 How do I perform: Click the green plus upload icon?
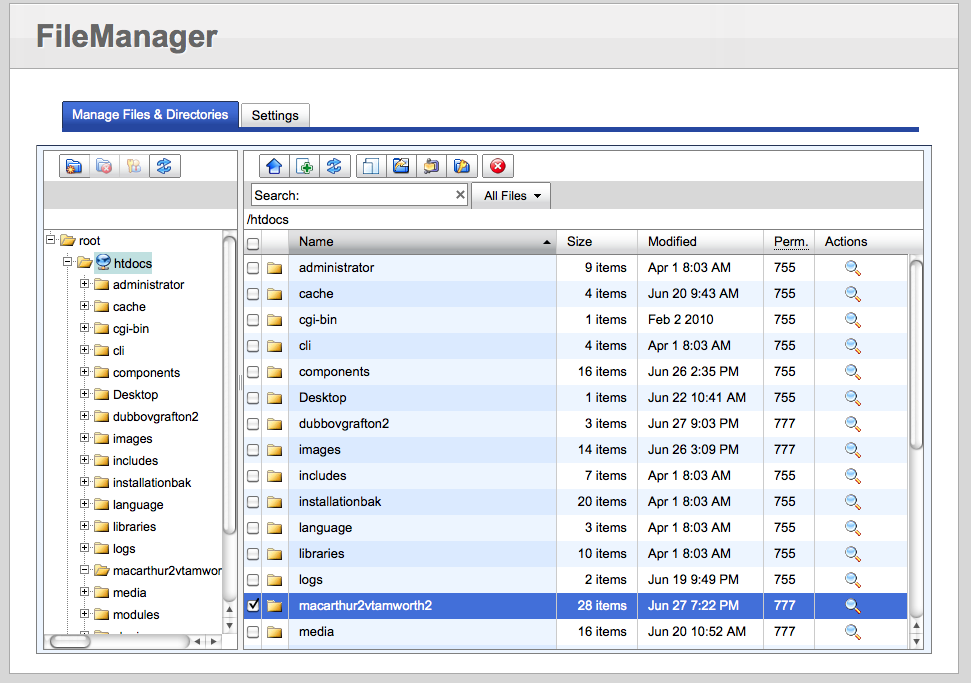click(305, 166)
